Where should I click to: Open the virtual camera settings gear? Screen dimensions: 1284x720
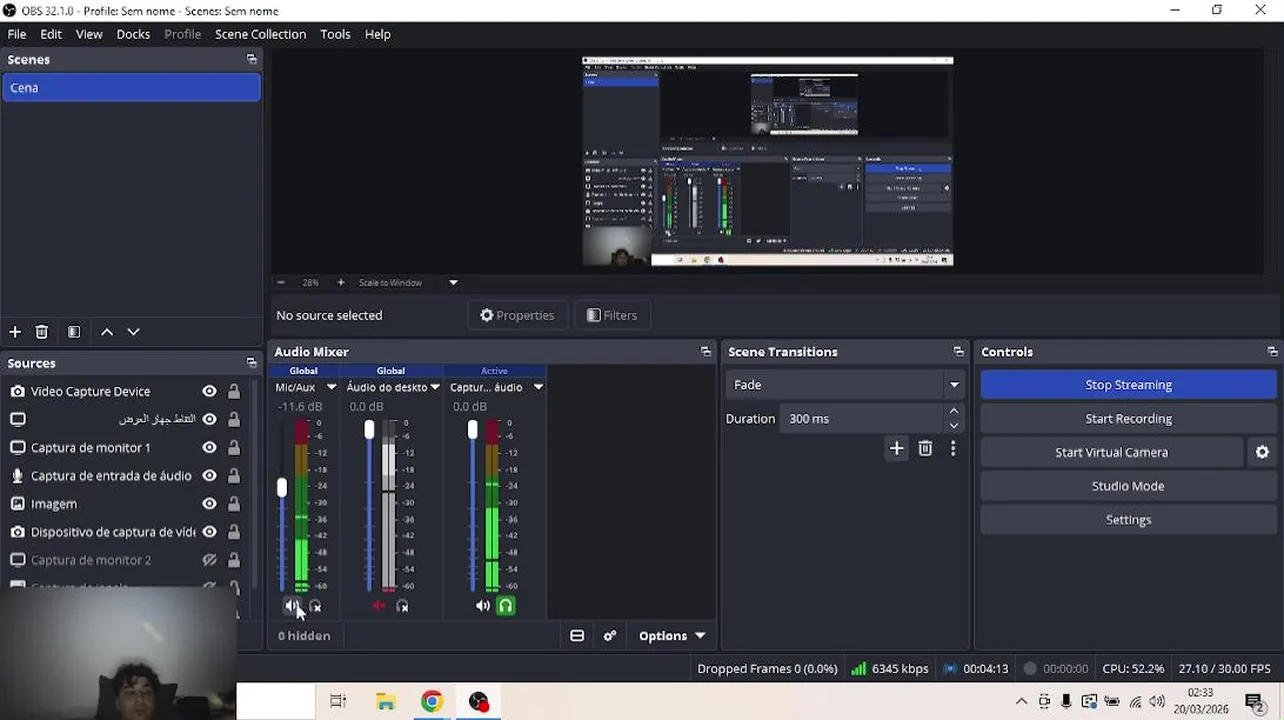(x=1262, y=452)
